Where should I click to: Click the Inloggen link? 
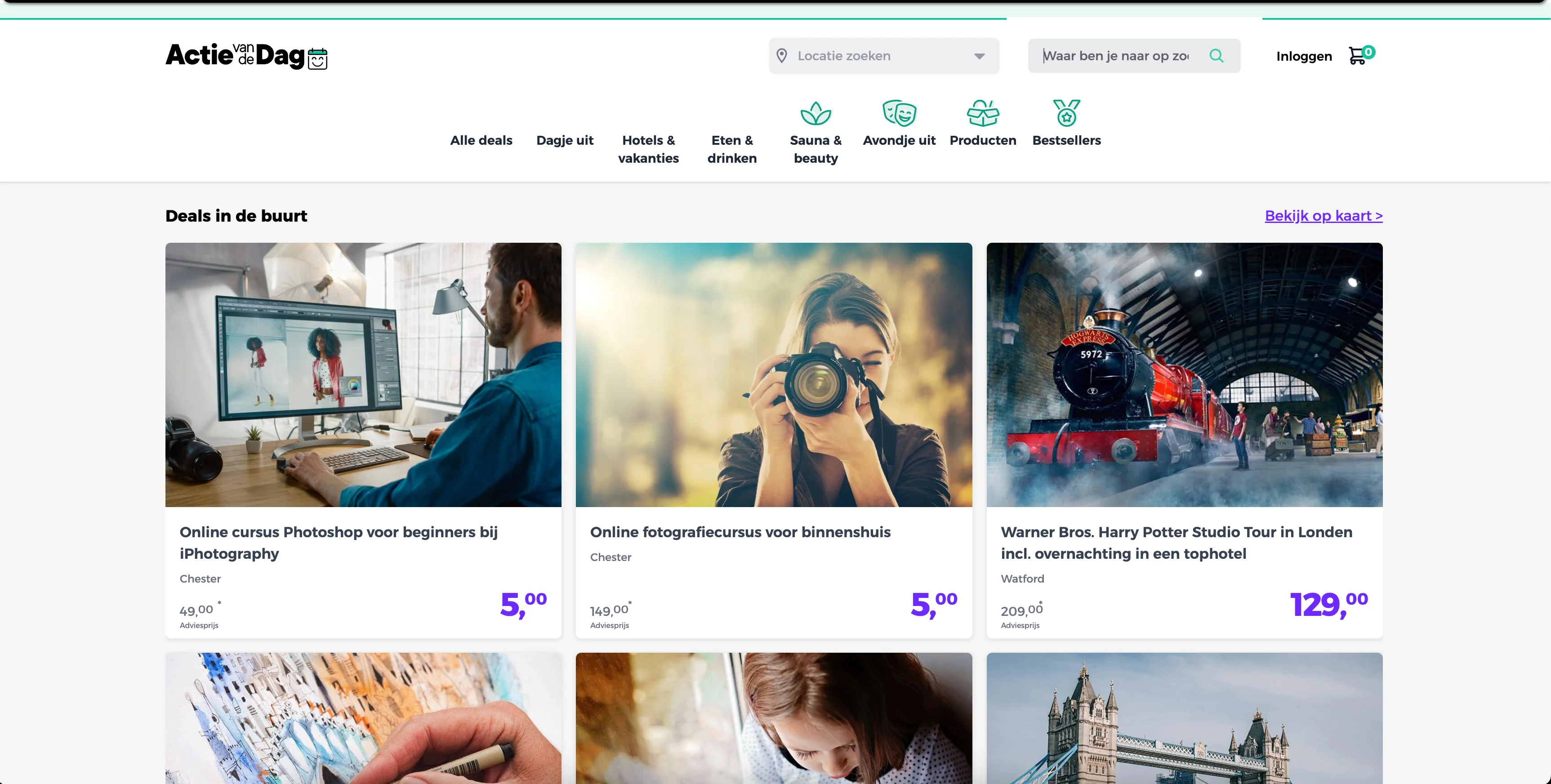[x=1304, y=56]
